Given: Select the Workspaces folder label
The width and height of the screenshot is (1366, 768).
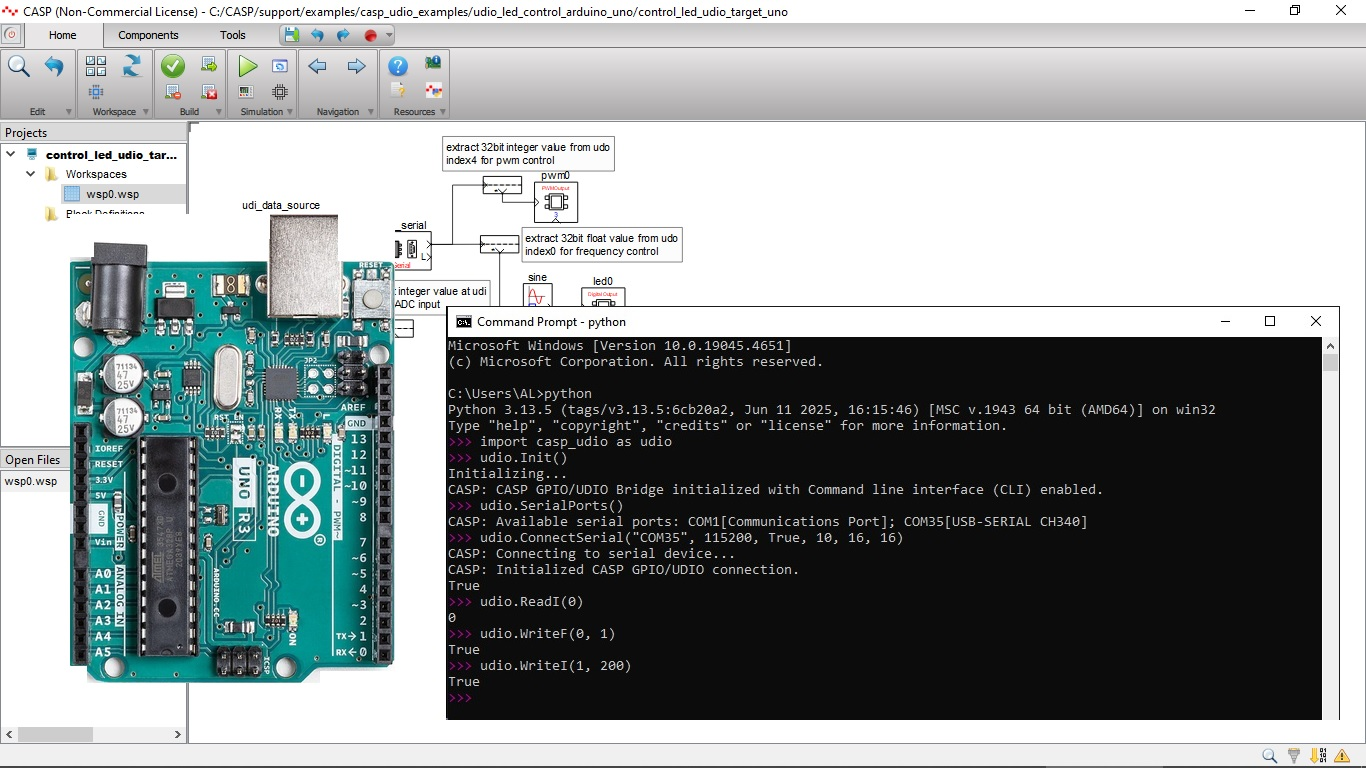Looking at the screenshot, I should tap(96, 174).
